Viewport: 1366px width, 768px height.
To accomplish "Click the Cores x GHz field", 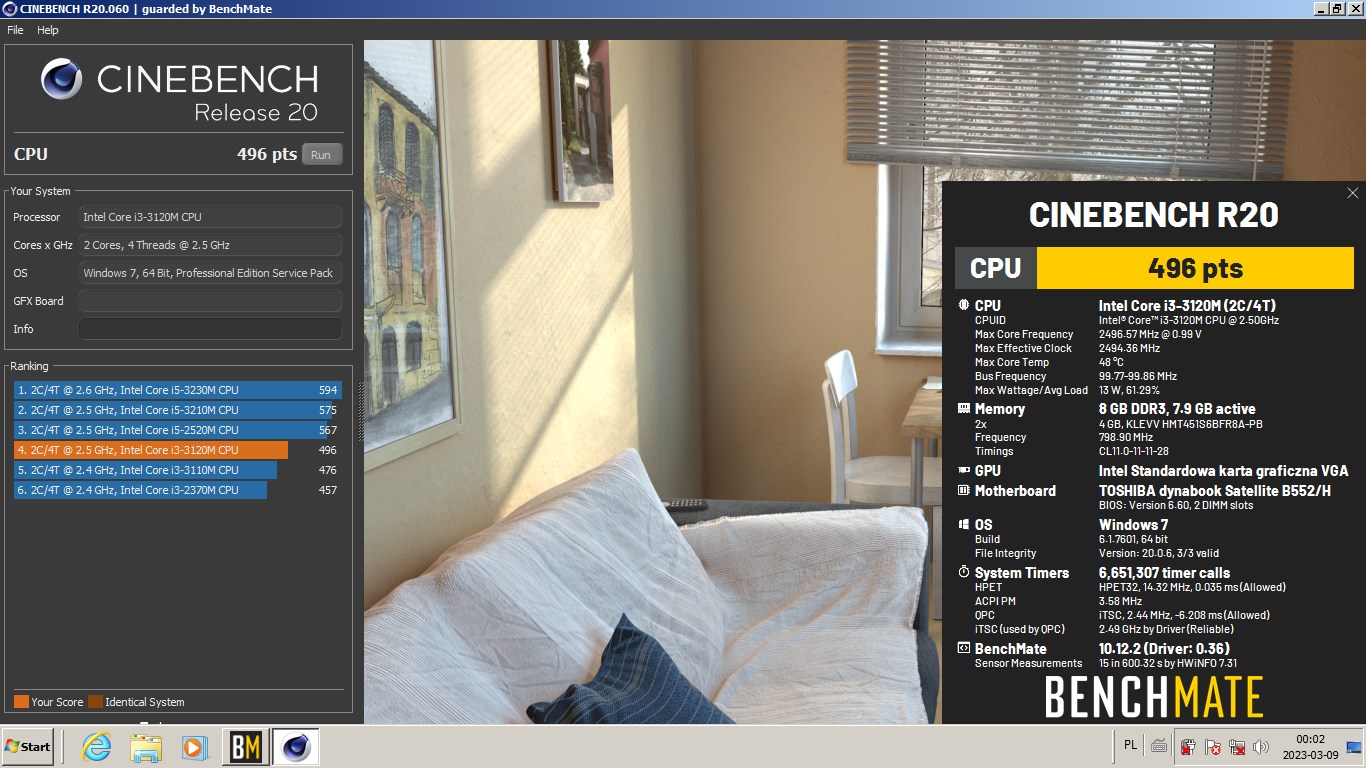I will coord(210,245).
